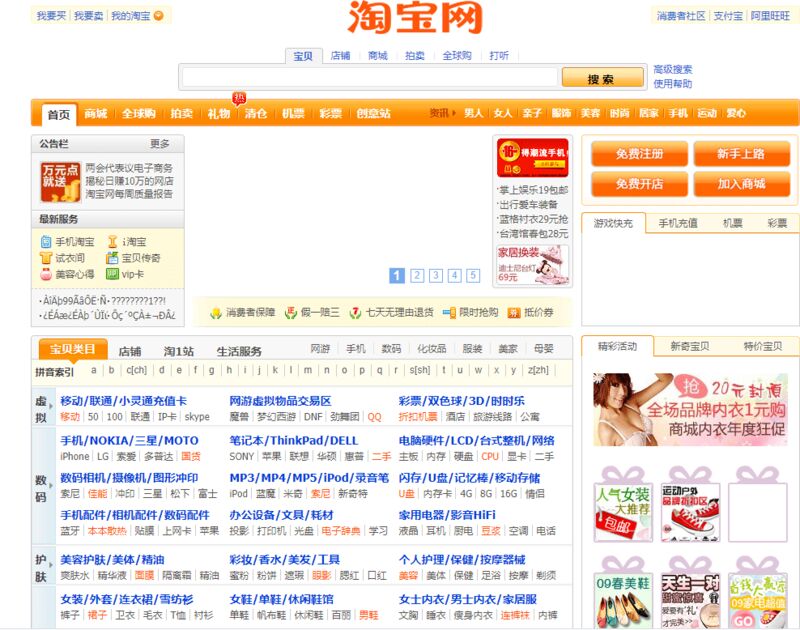Switch to the 游戏快充 tab

613,223
